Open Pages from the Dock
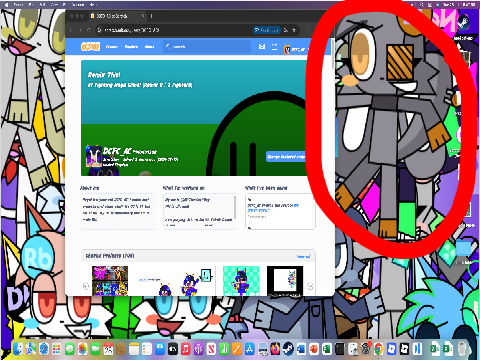This screenshot has width=480, height=360. [237, 349]
